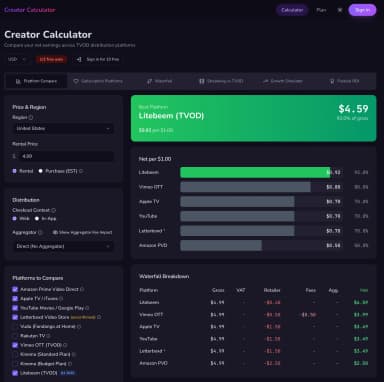Click Letterboxd Video Store info icon
This screenshot has width=384, height=382.
click(99, 317)
